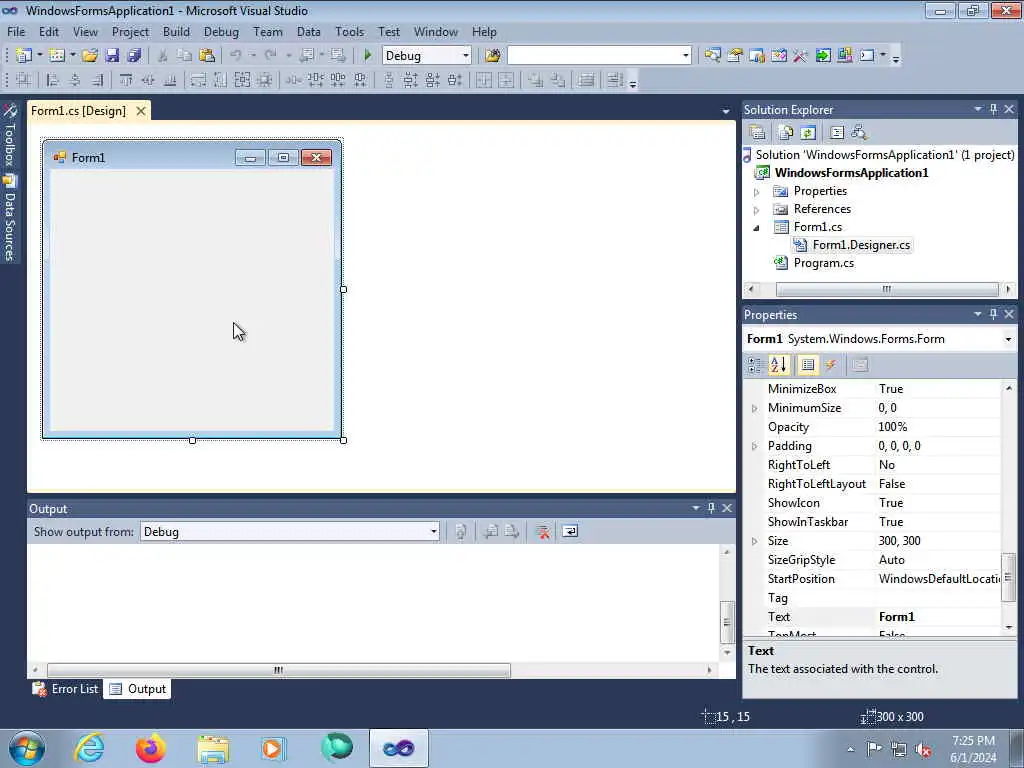
Task: Click Align to Grid layout icon
Action: 24,80
